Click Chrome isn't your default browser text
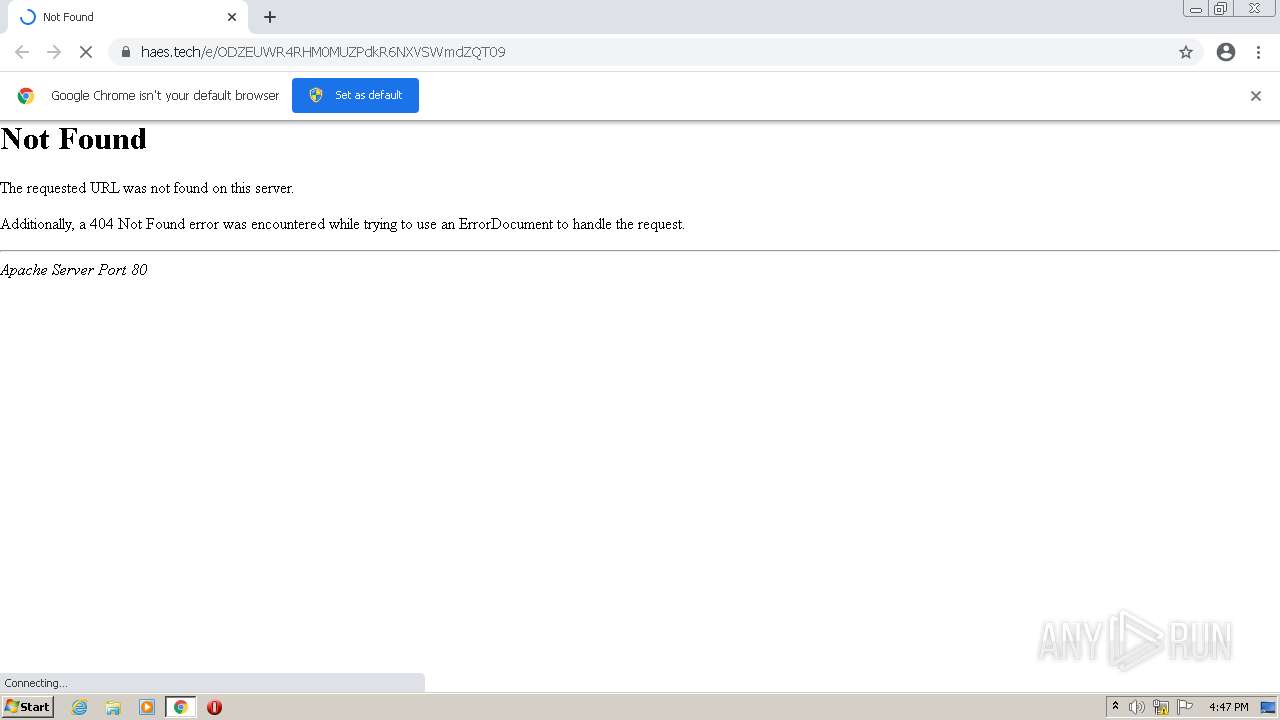1280x720 pixels. [165, 96]
